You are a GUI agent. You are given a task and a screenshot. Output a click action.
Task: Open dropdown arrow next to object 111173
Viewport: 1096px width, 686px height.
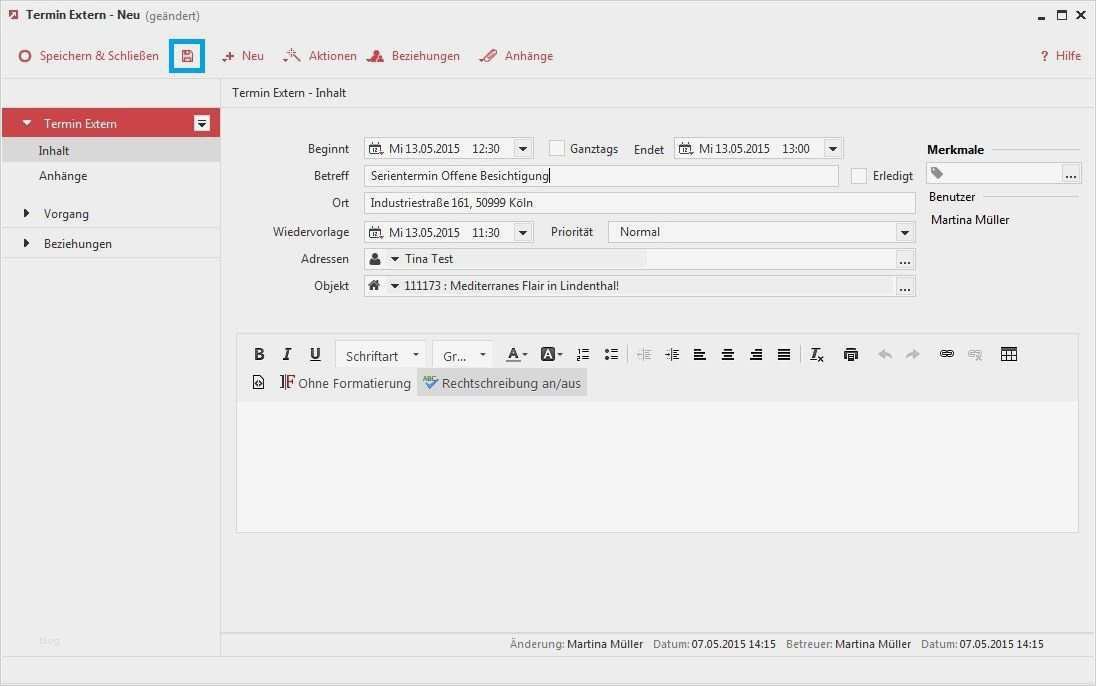pos(394,286)
